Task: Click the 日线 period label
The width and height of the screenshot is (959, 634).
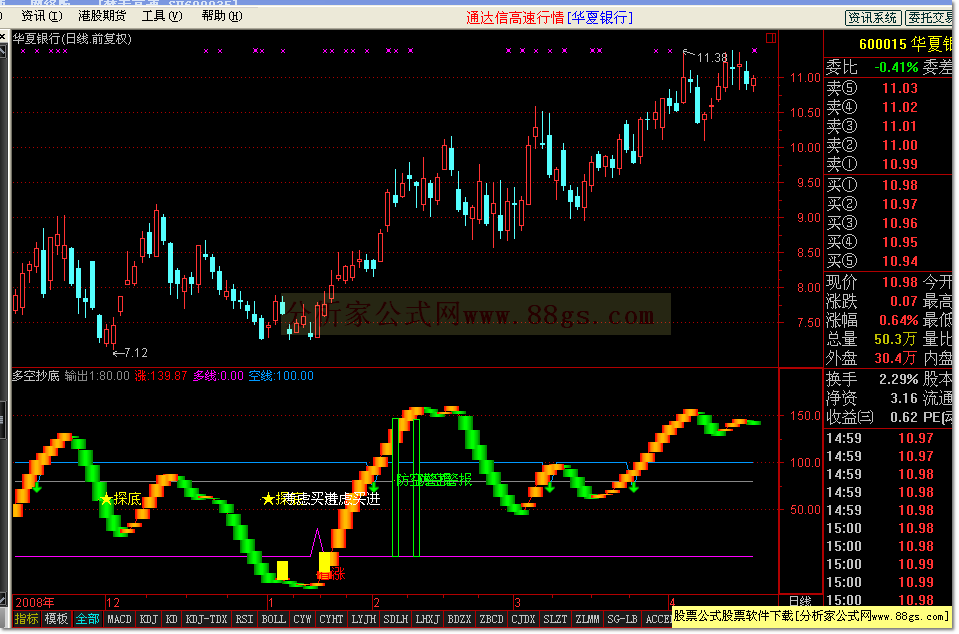Action: 800,602
